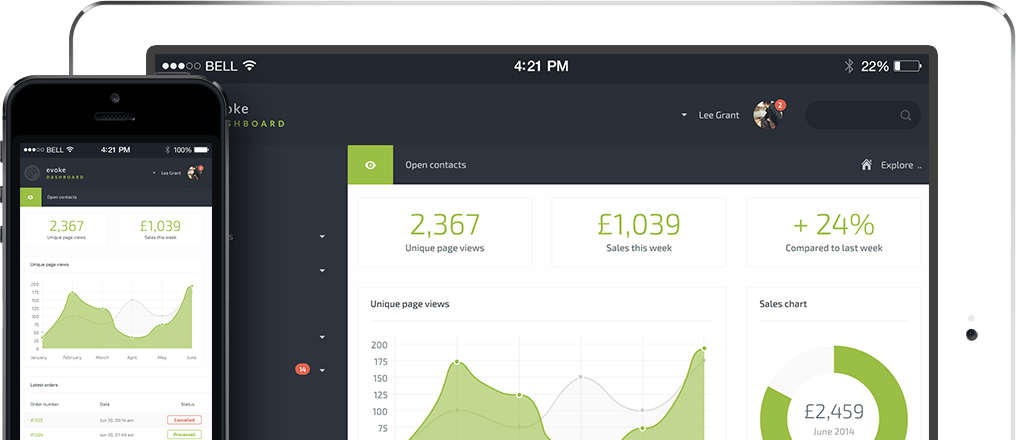Screen dimensions: 1016x440
Task: Click the Lee Grant name on the tablet
Action: tap(719, 115)
